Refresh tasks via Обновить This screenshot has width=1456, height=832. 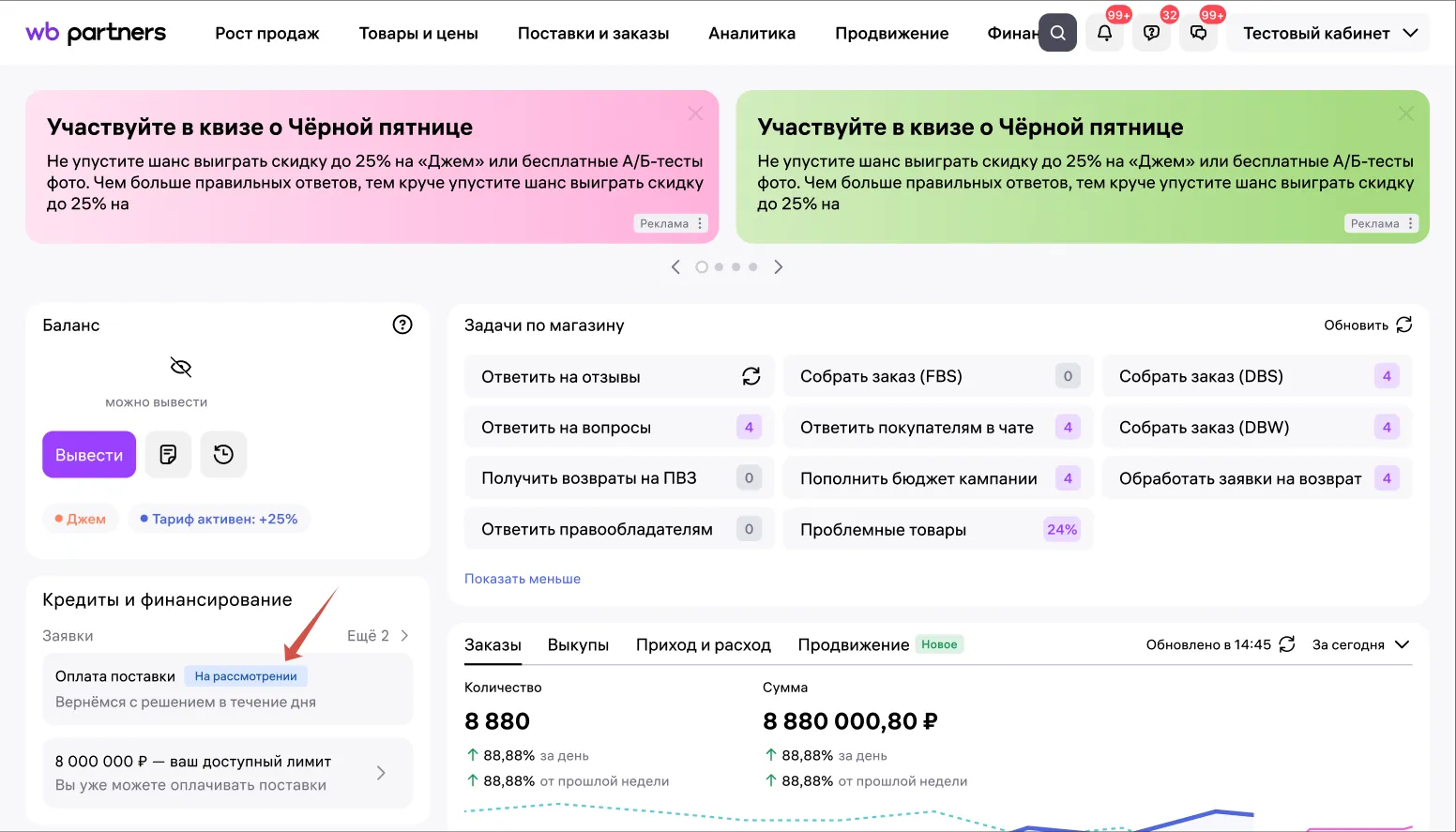(1368, 325)
